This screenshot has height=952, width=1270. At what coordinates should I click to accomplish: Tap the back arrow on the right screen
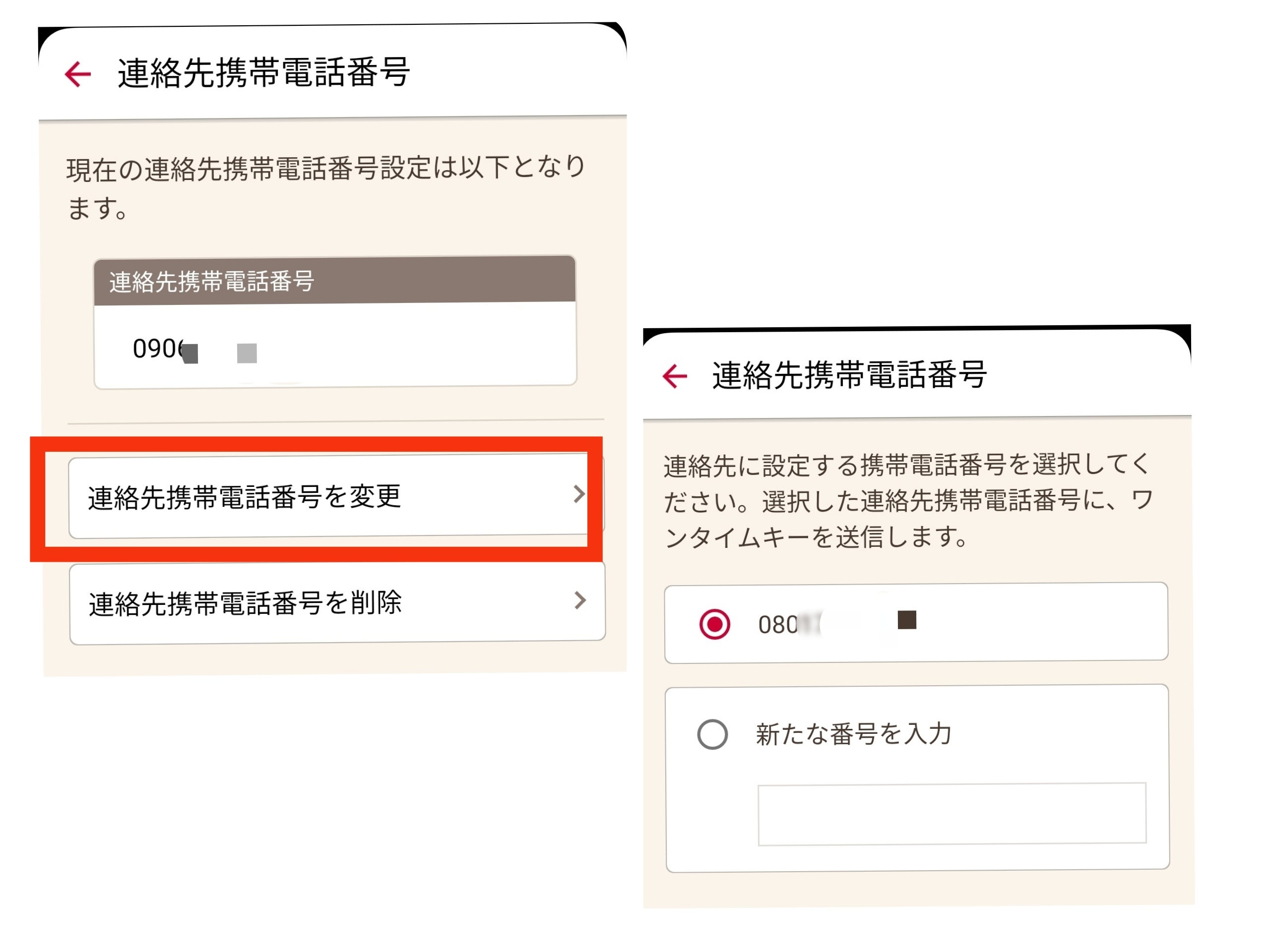(675, 376)
